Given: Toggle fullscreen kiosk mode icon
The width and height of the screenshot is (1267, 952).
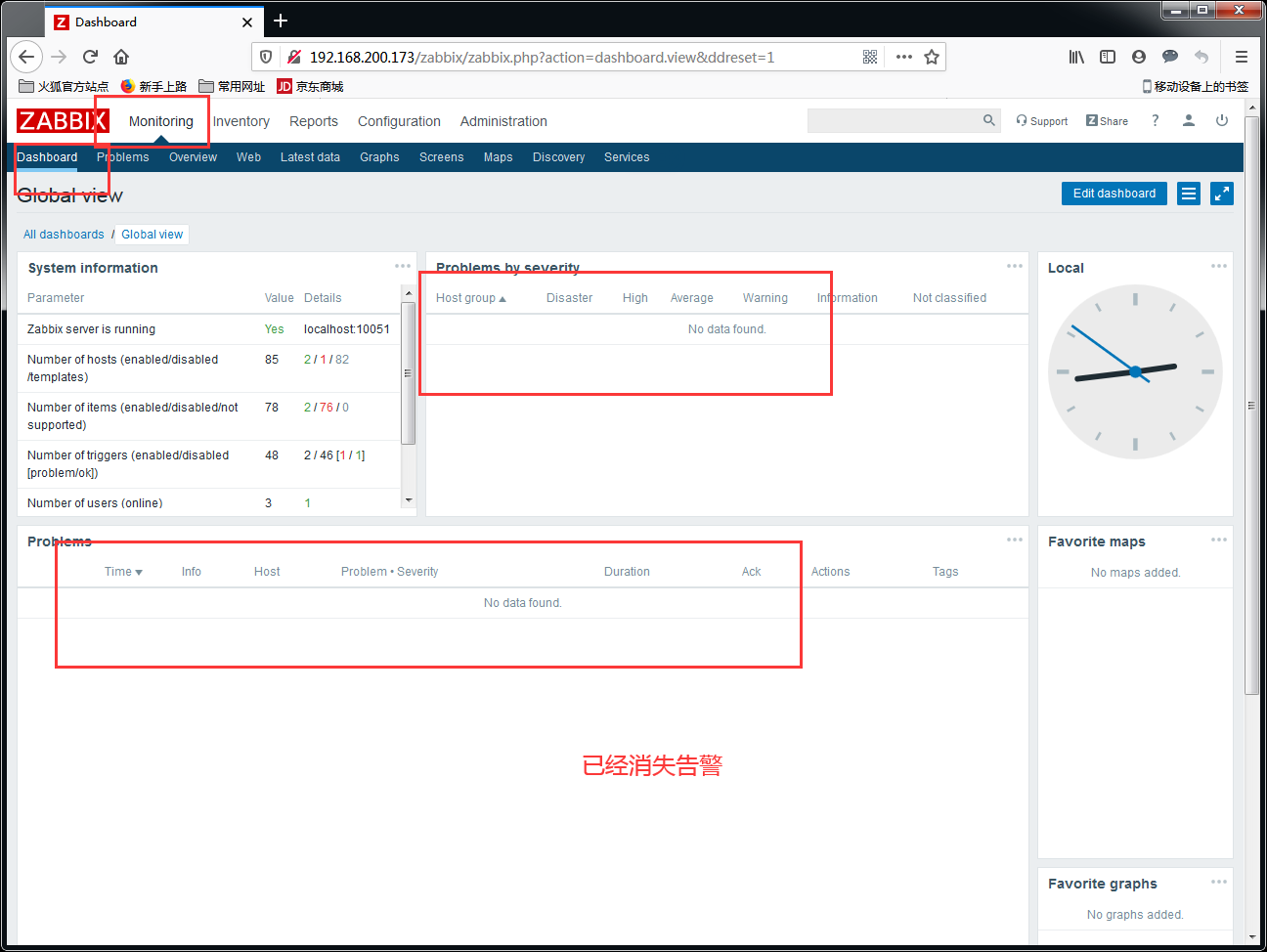Looking at the screenshot, I should [1222, 194].
